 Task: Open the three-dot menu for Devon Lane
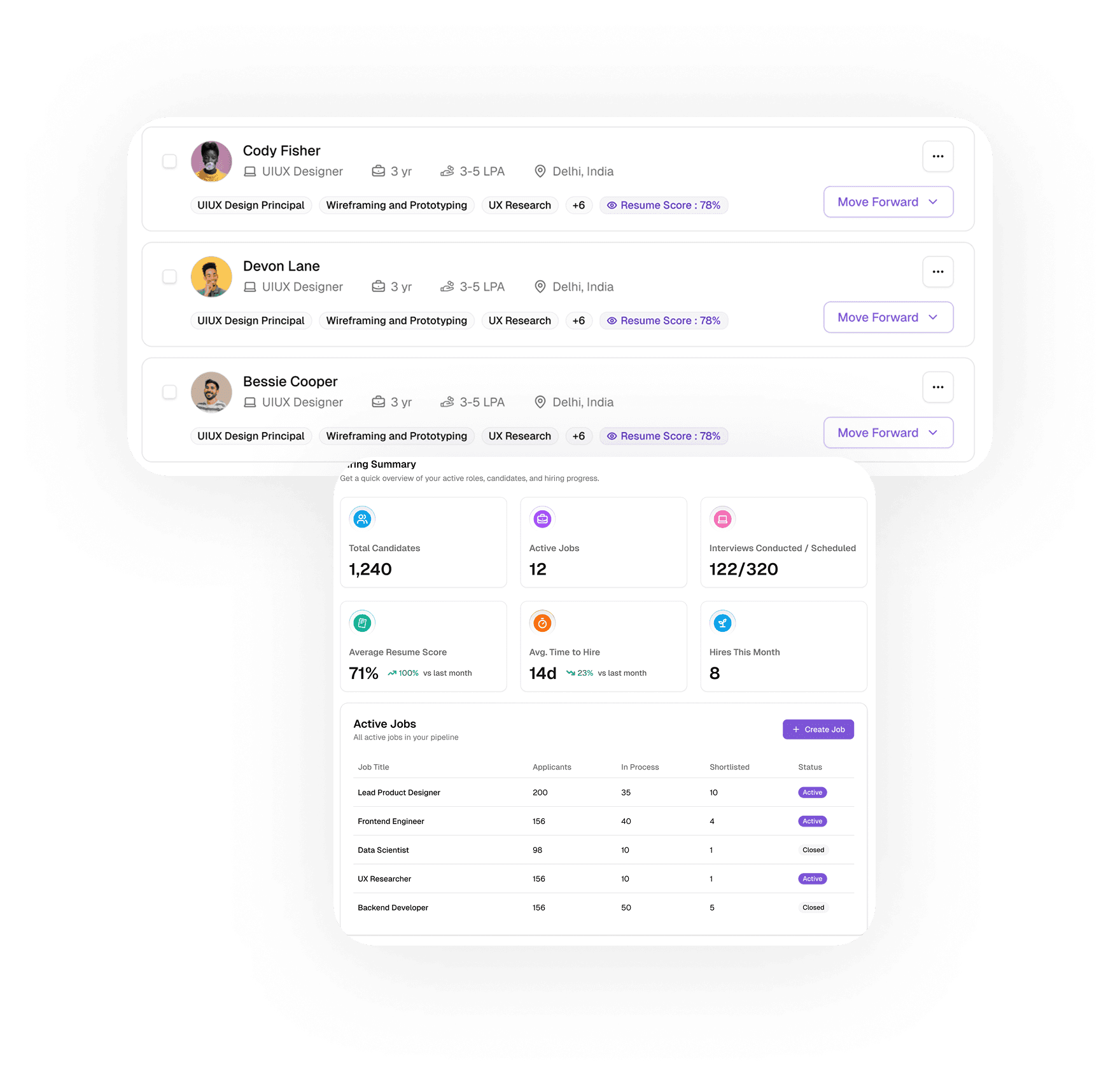pyautogui.click(x=937, y=272)
